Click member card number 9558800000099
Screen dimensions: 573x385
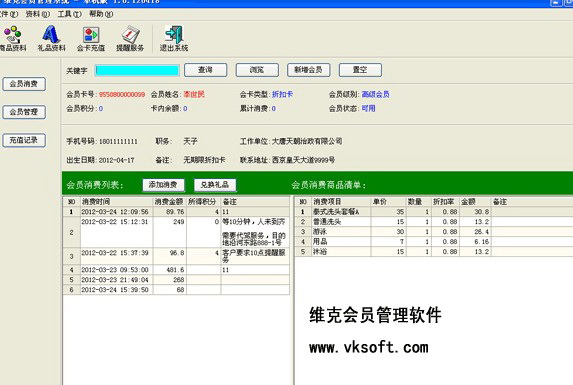point(122,95)
